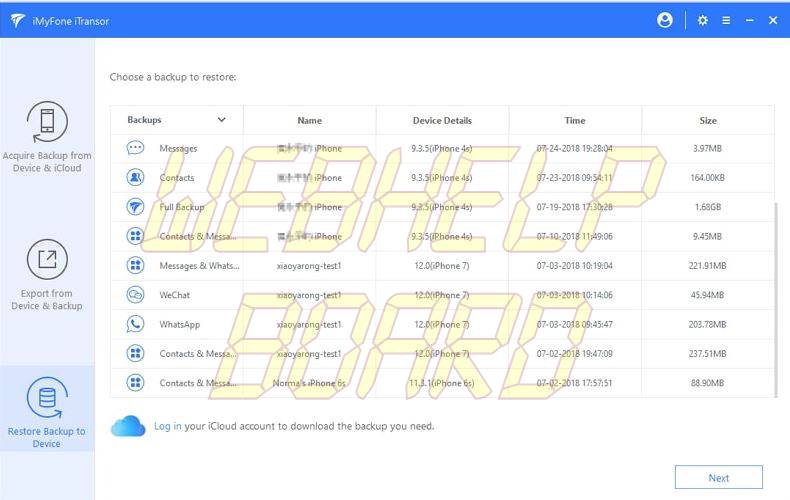
Task: Click size value 164.00KB
Action: pos(707,178)
